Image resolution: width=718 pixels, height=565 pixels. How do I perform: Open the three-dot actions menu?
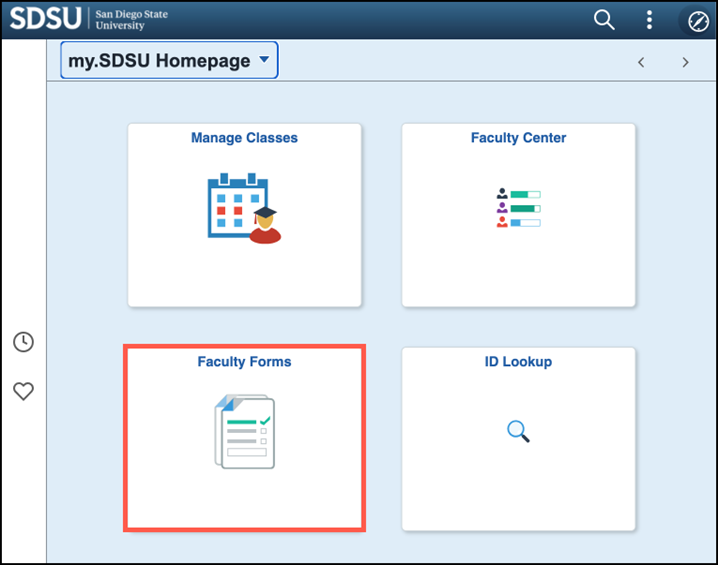click(x=649, y=20)
